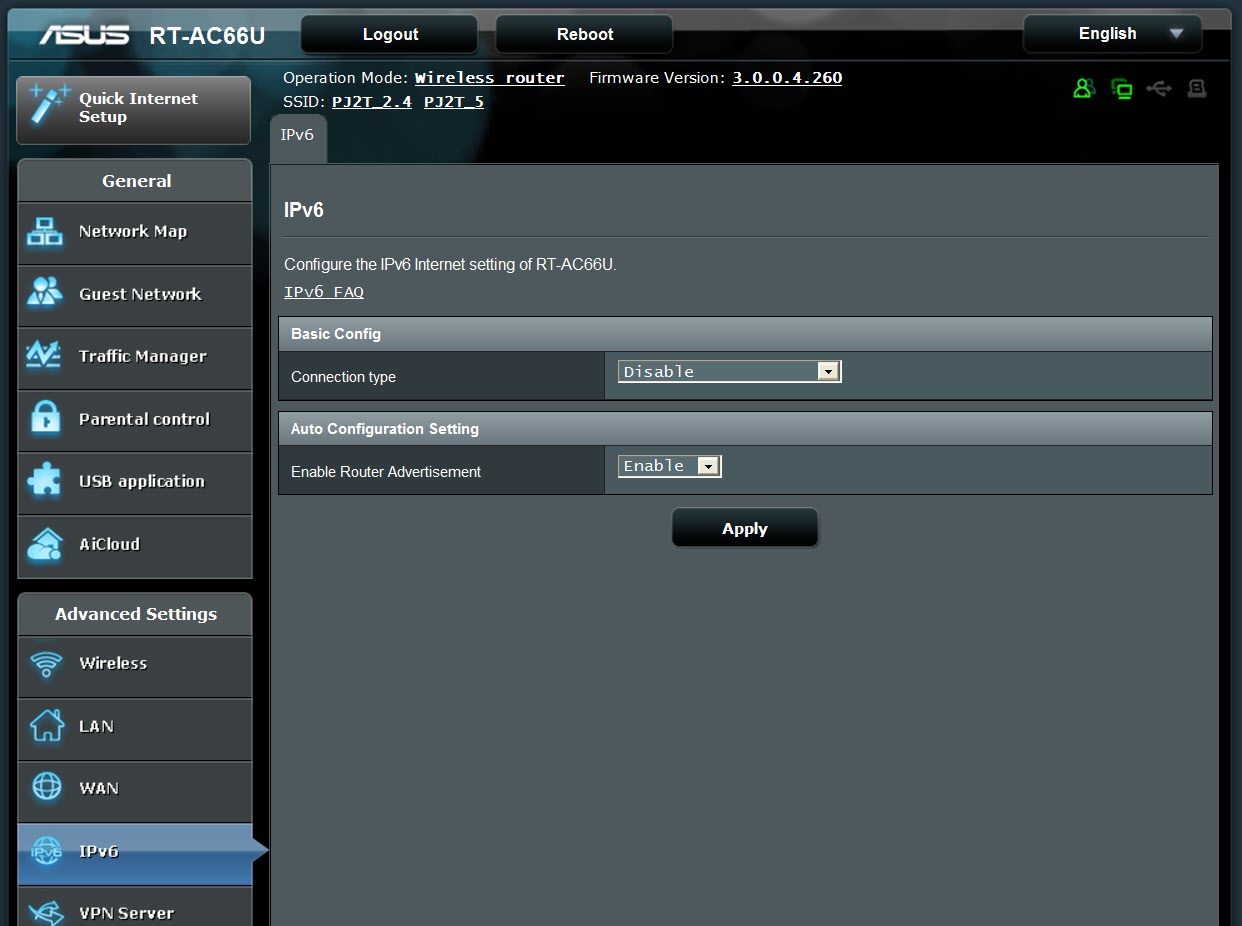
Task: Open the English language selector
Action: pyautogui.click(x=1112, y=34)
